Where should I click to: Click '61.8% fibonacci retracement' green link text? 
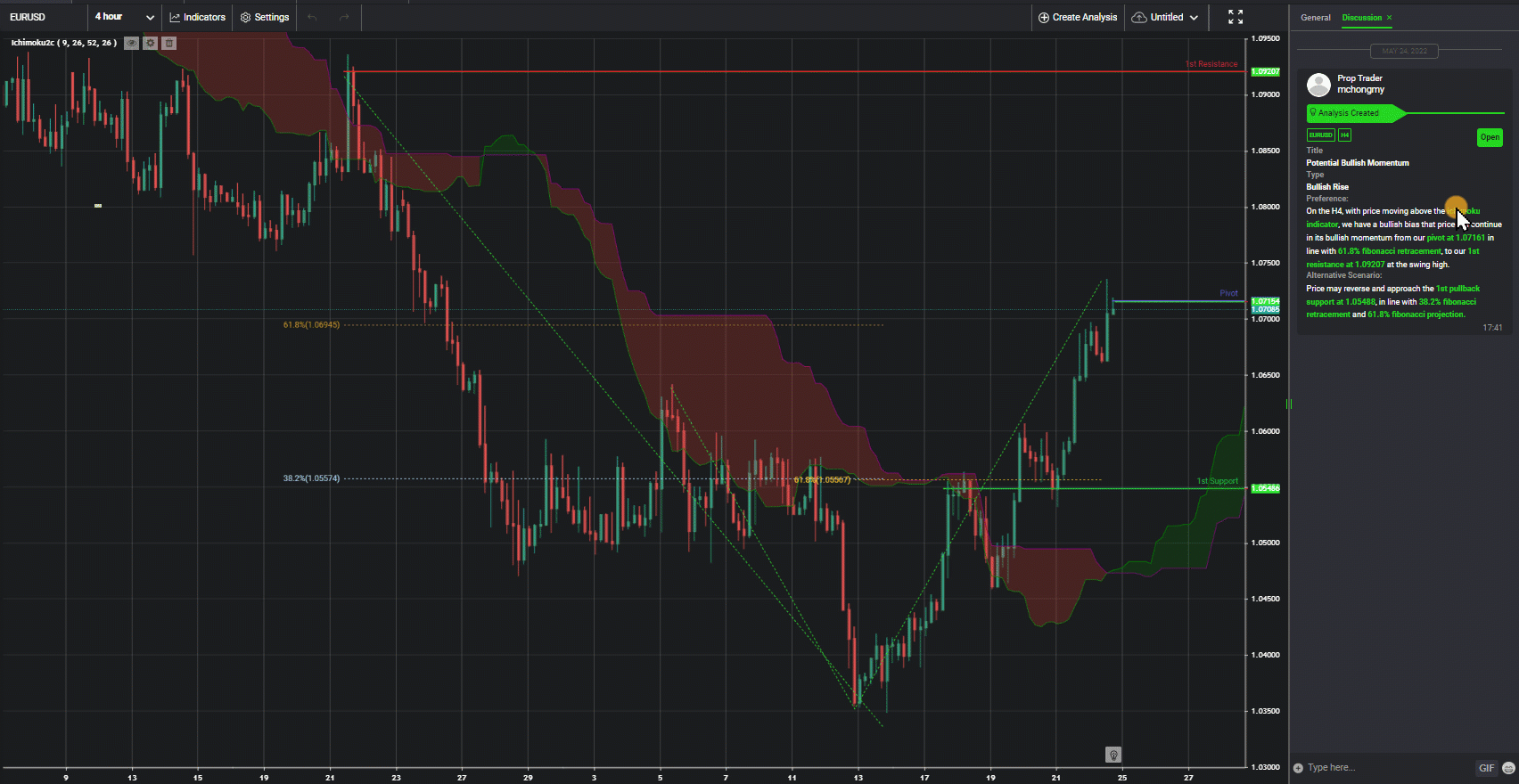(1389, 251)
